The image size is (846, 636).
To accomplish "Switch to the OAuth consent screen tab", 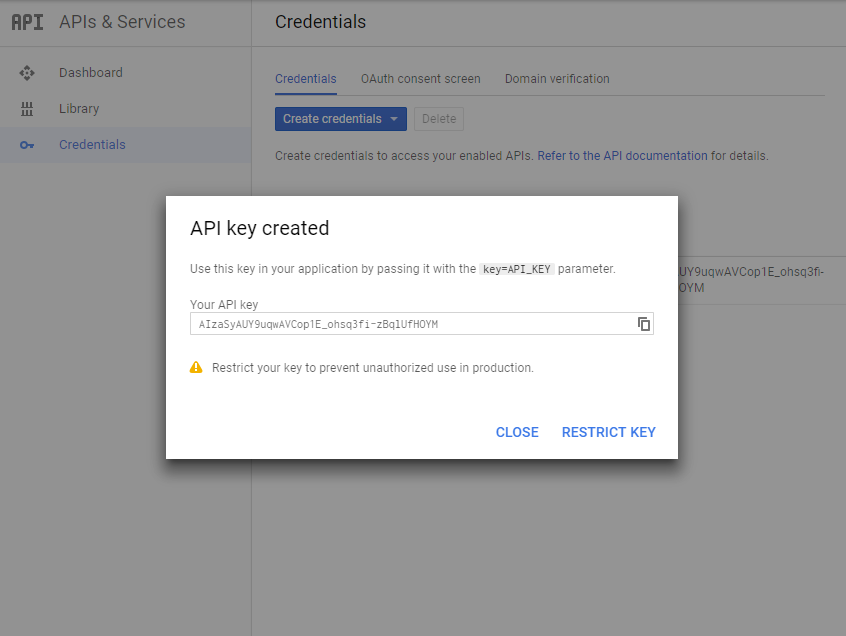I will [421, 79].
